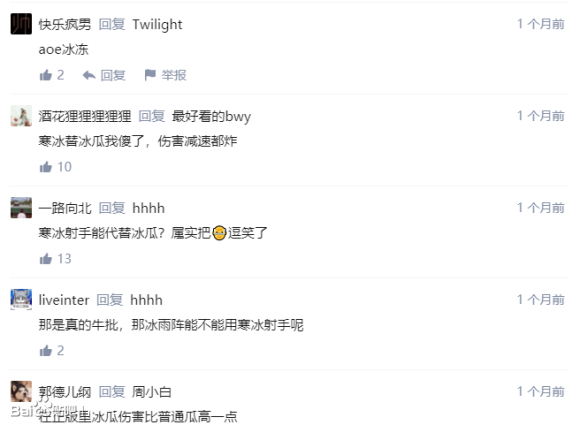The height and width of the screenshot is (425, 580).
Task: Open username 酒花狸狸狸狸狸 profile
Action: tap(85, 116)
